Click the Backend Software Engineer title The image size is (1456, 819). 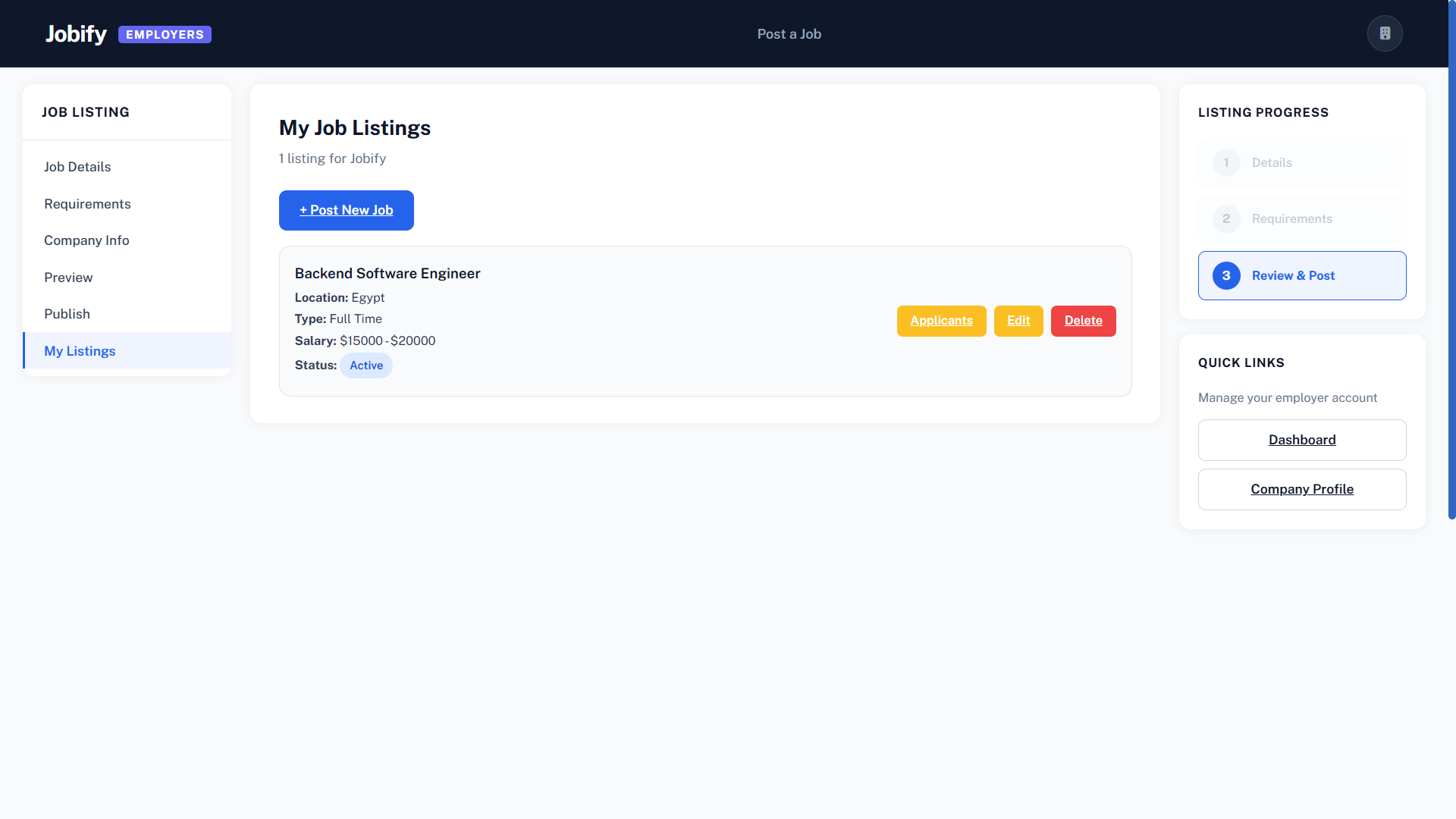coord(388,274)
